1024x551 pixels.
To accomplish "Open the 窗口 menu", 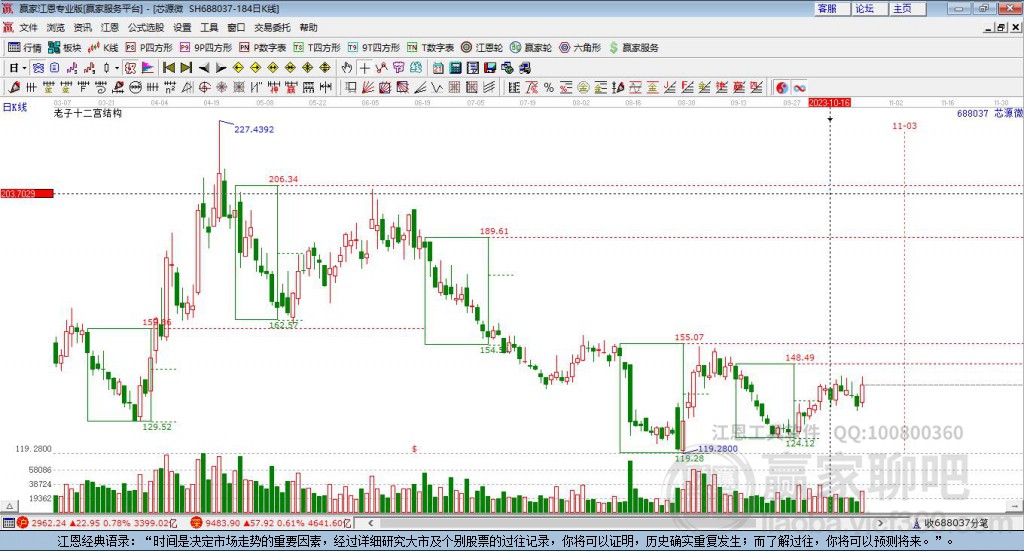I will (236, 27).
